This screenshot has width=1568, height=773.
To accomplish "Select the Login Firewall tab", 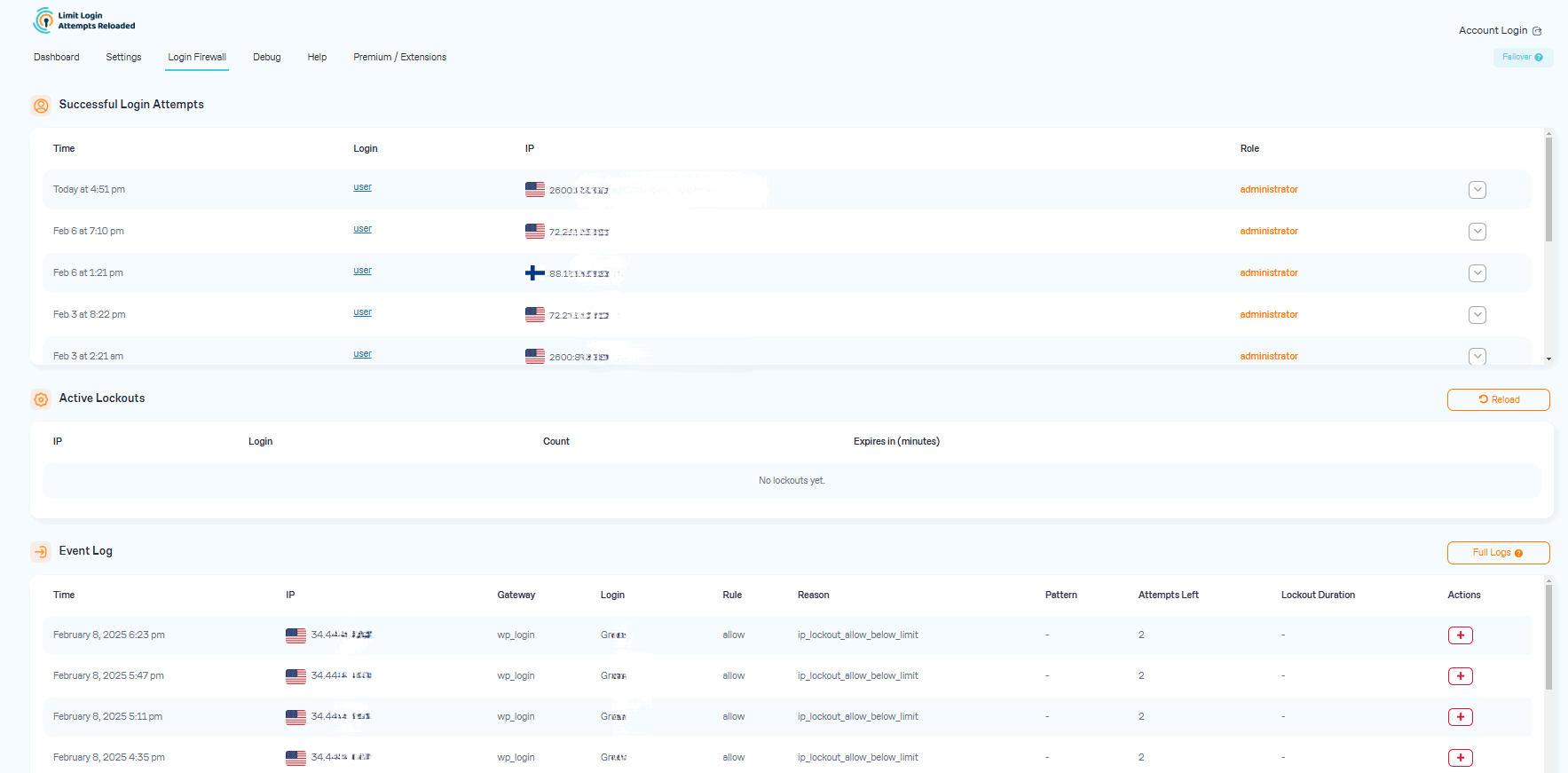I will click(x=197, y=58).
